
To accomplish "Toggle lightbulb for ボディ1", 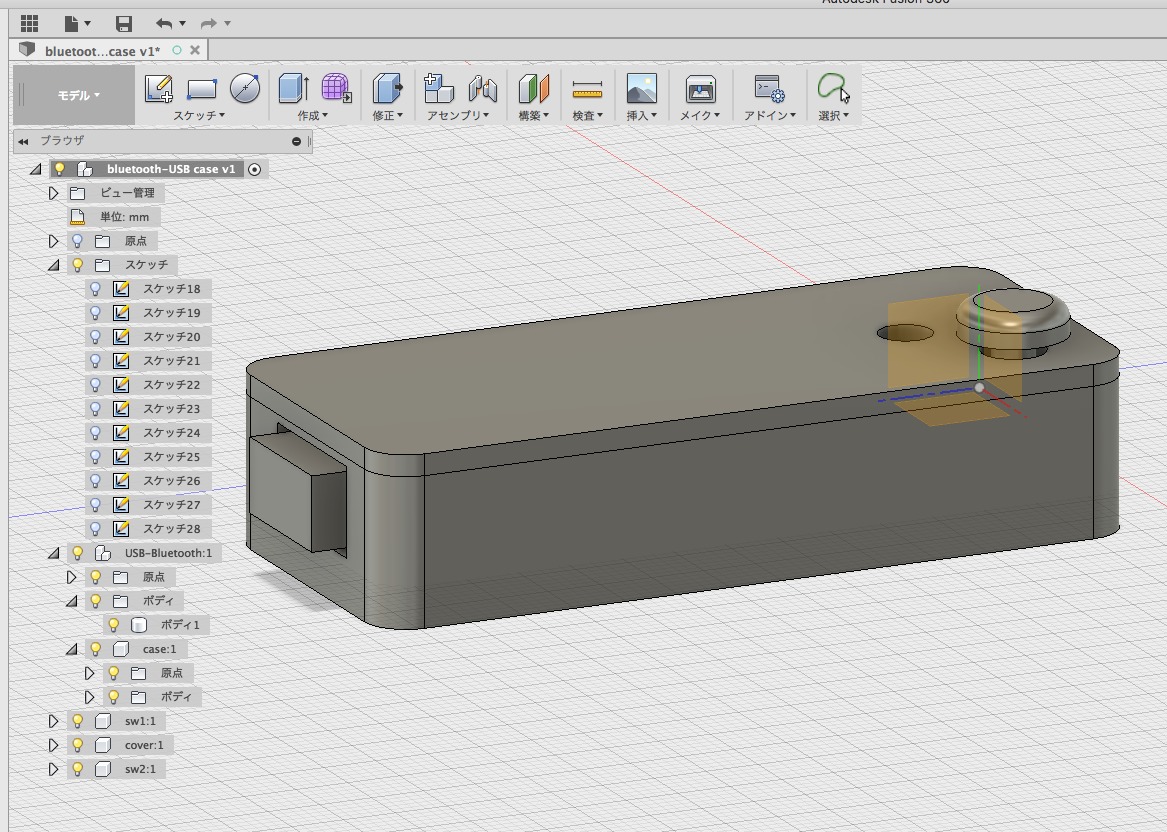I will (x=114, y=625).
